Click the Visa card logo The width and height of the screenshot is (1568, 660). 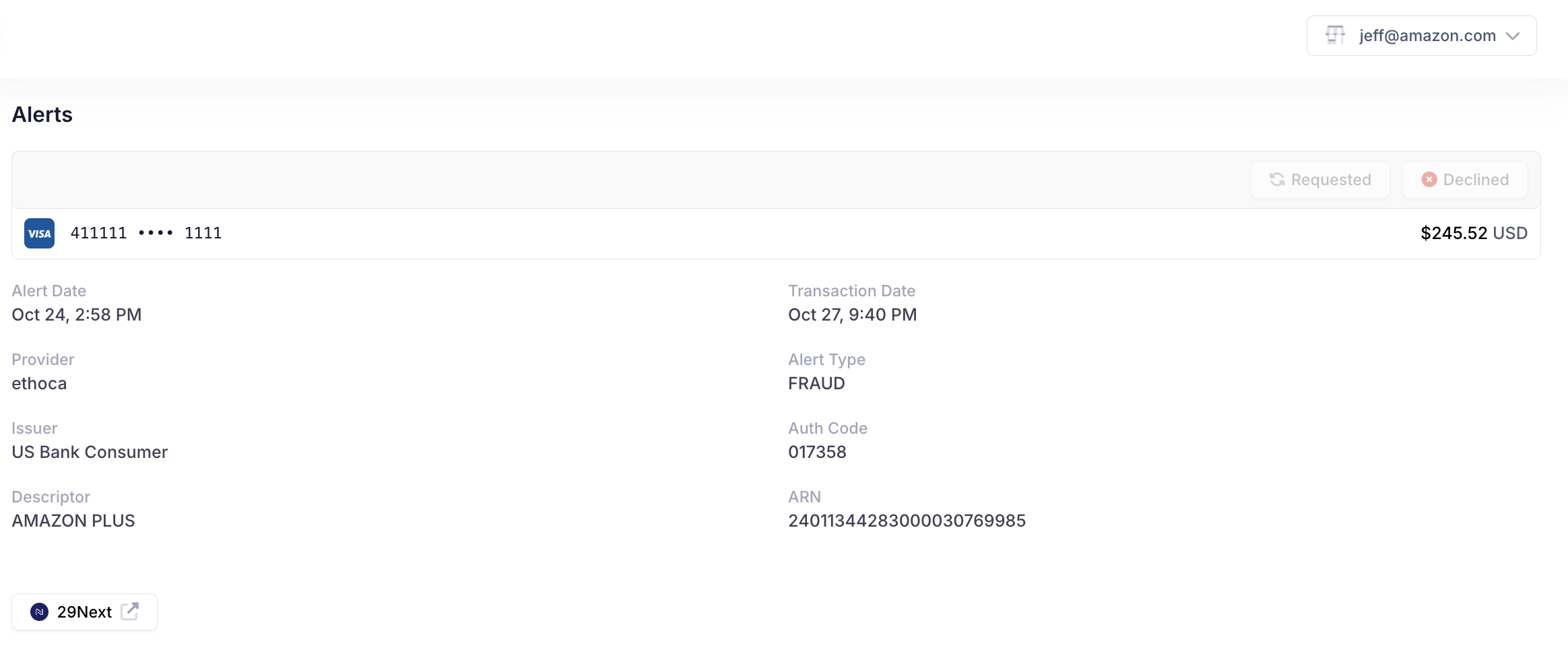coord(40,234)
